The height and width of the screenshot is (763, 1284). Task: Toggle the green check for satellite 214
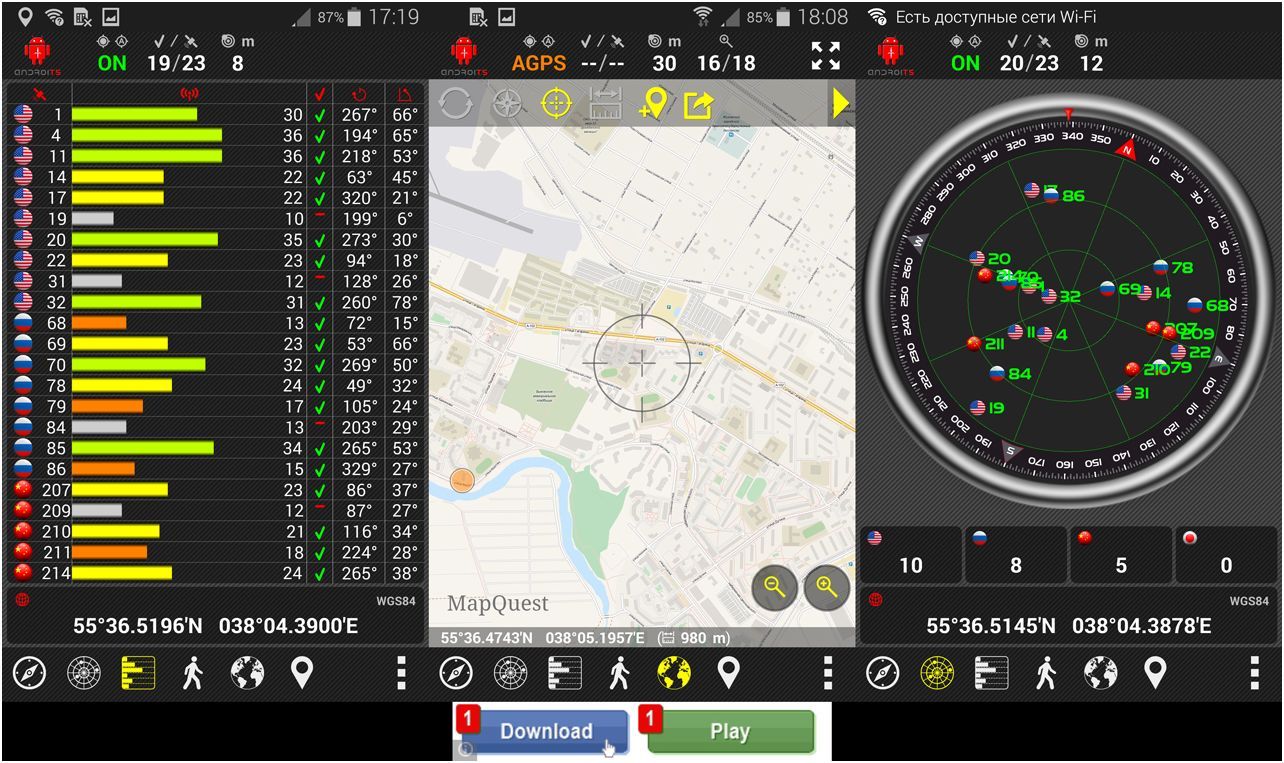[x=320, y=573]
